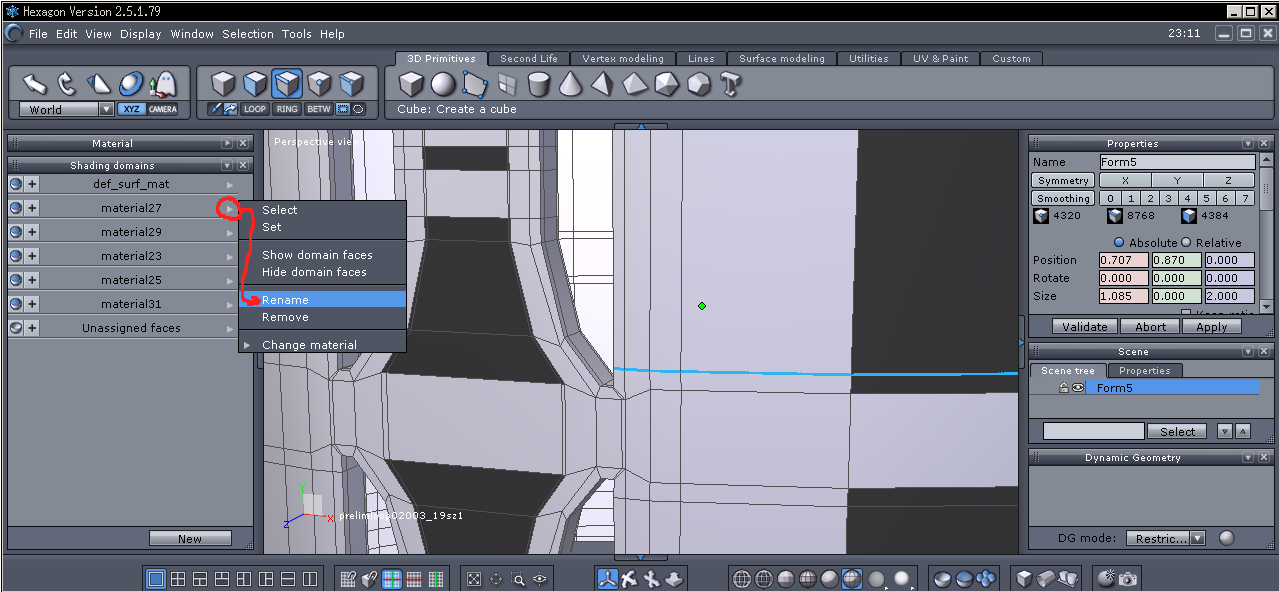Enable symmetry on the Z axis
The width and height of the screenshot is (1279, 592).
1229,180
